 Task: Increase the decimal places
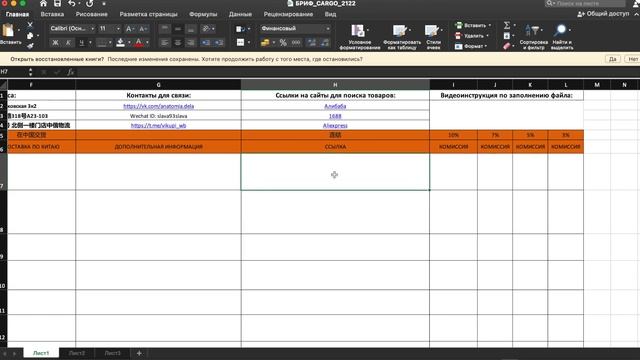[311, 42]
